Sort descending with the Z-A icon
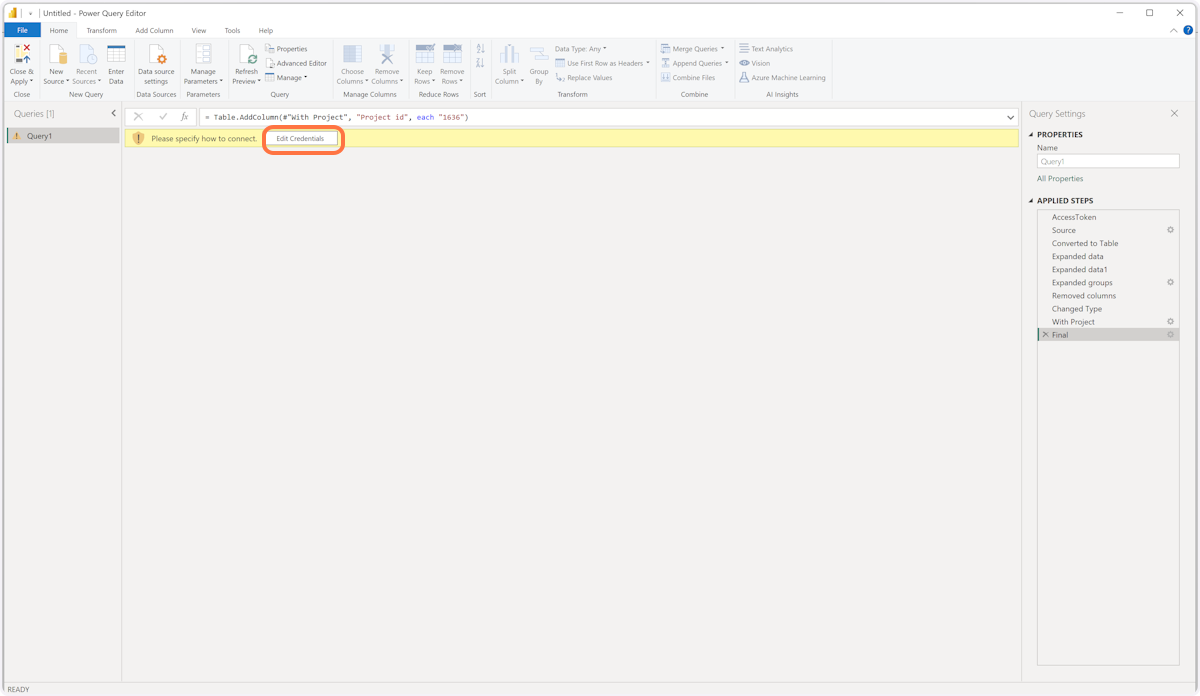 point(480,63)
